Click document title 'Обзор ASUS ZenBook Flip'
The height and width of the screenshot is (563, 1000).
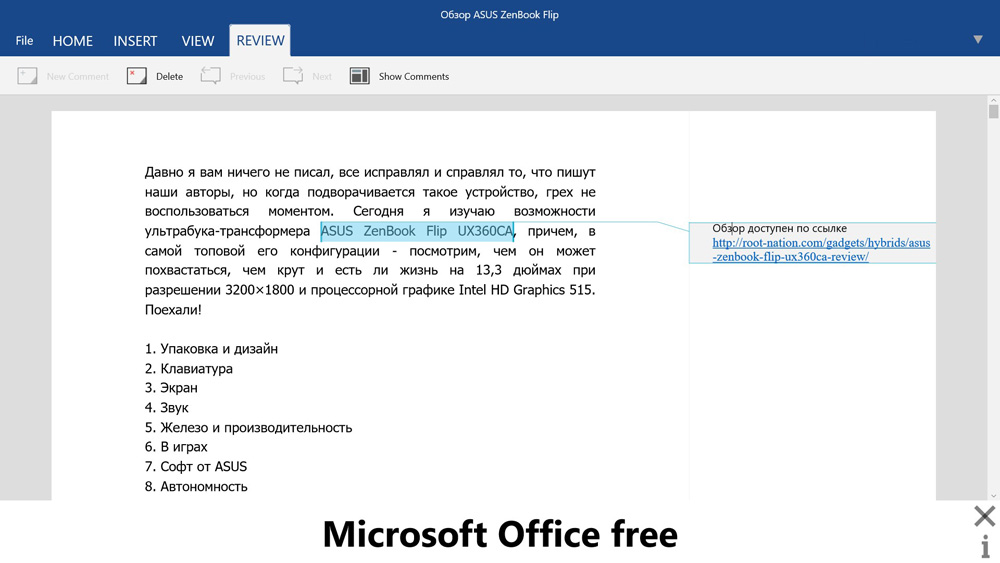[499, 15]
